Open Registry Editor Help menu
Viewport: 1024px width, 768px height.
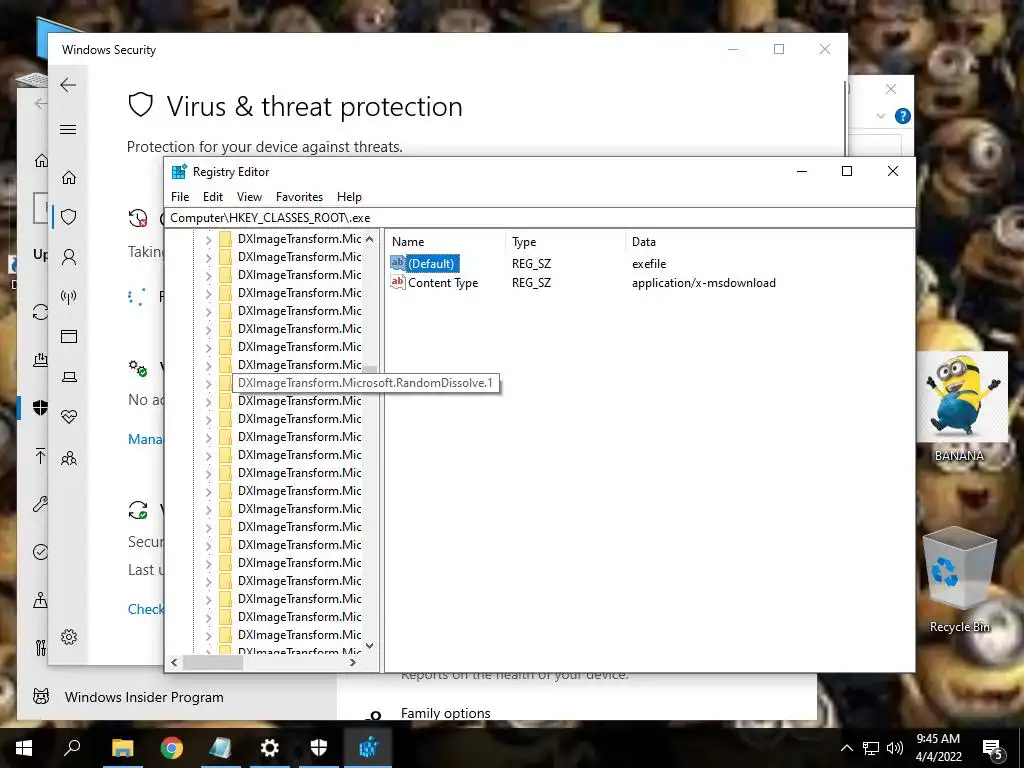coord(349,197)
